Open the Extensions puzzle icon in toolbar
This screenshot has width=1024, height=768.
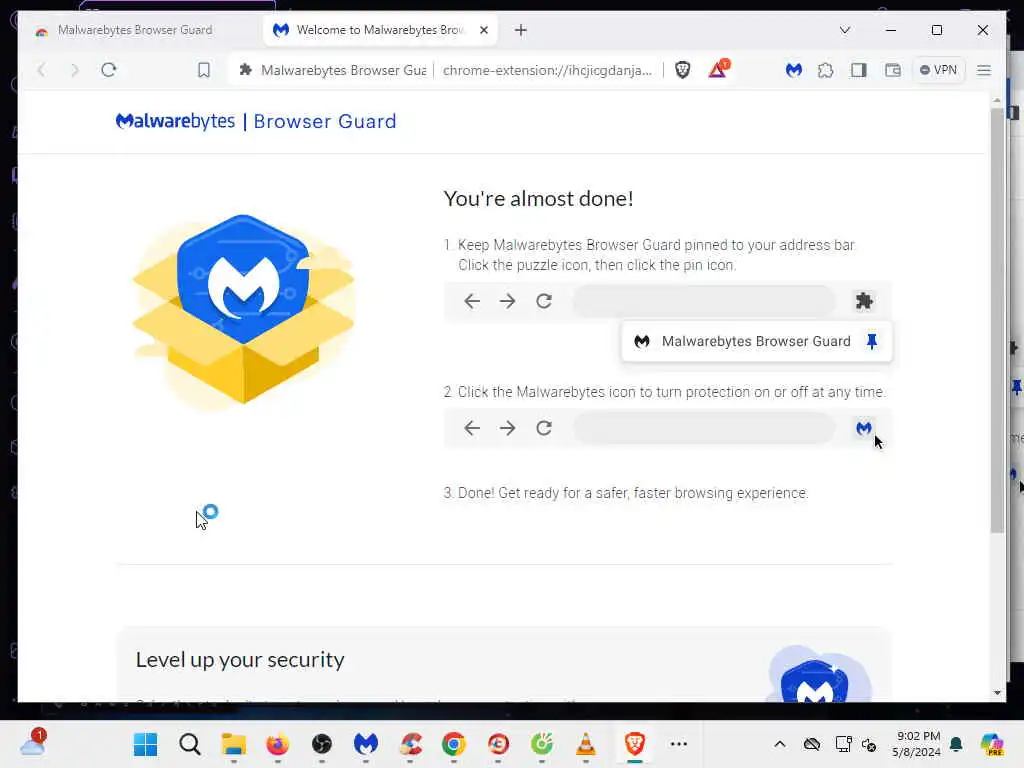[x=825, y=70]
